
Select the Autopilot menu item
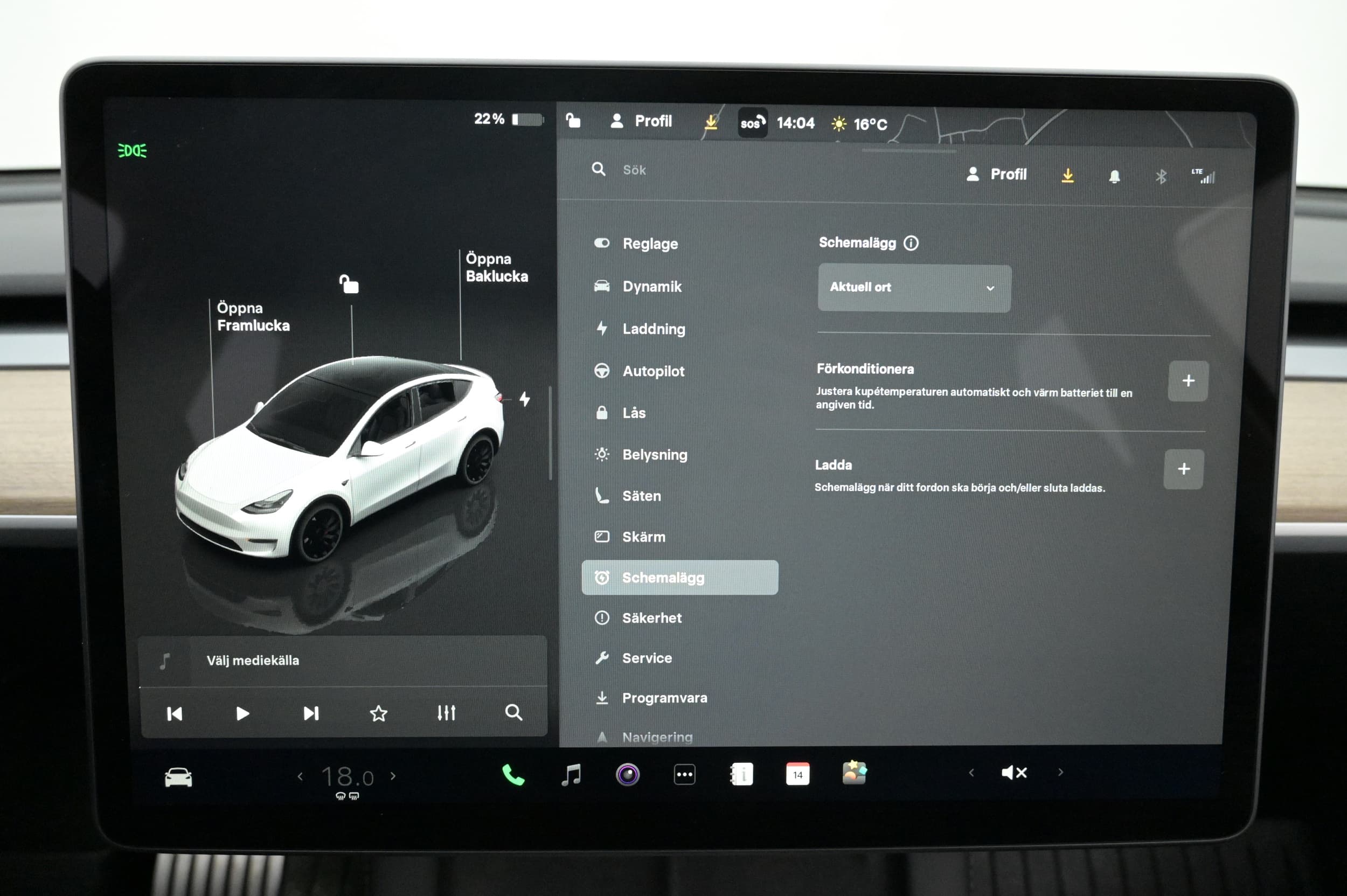[x=653, y=371]
